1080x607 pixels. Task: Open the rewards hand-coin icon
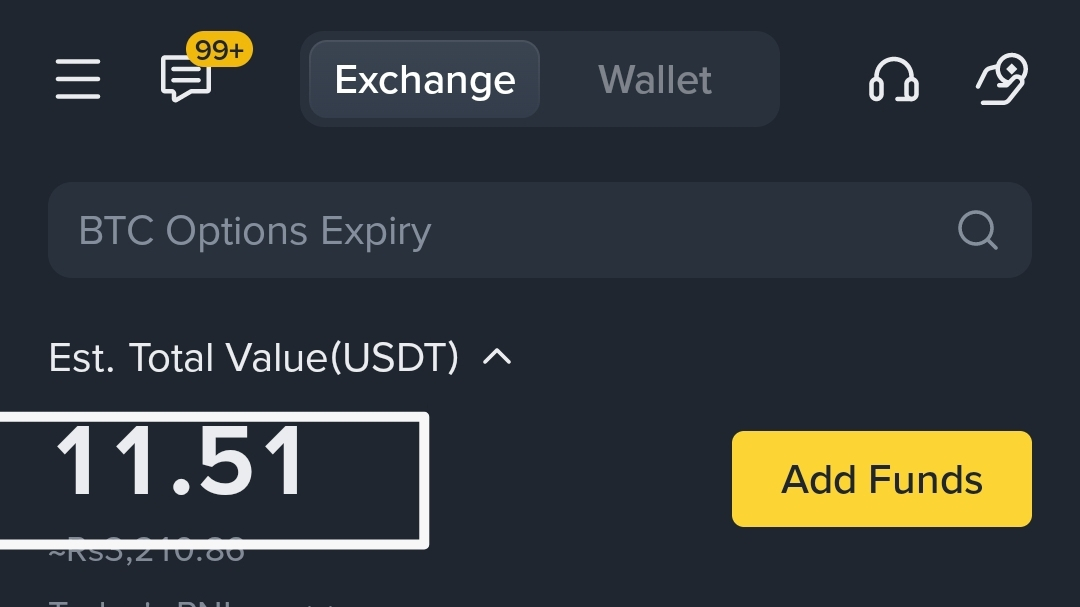click(x=1002, y=79)
